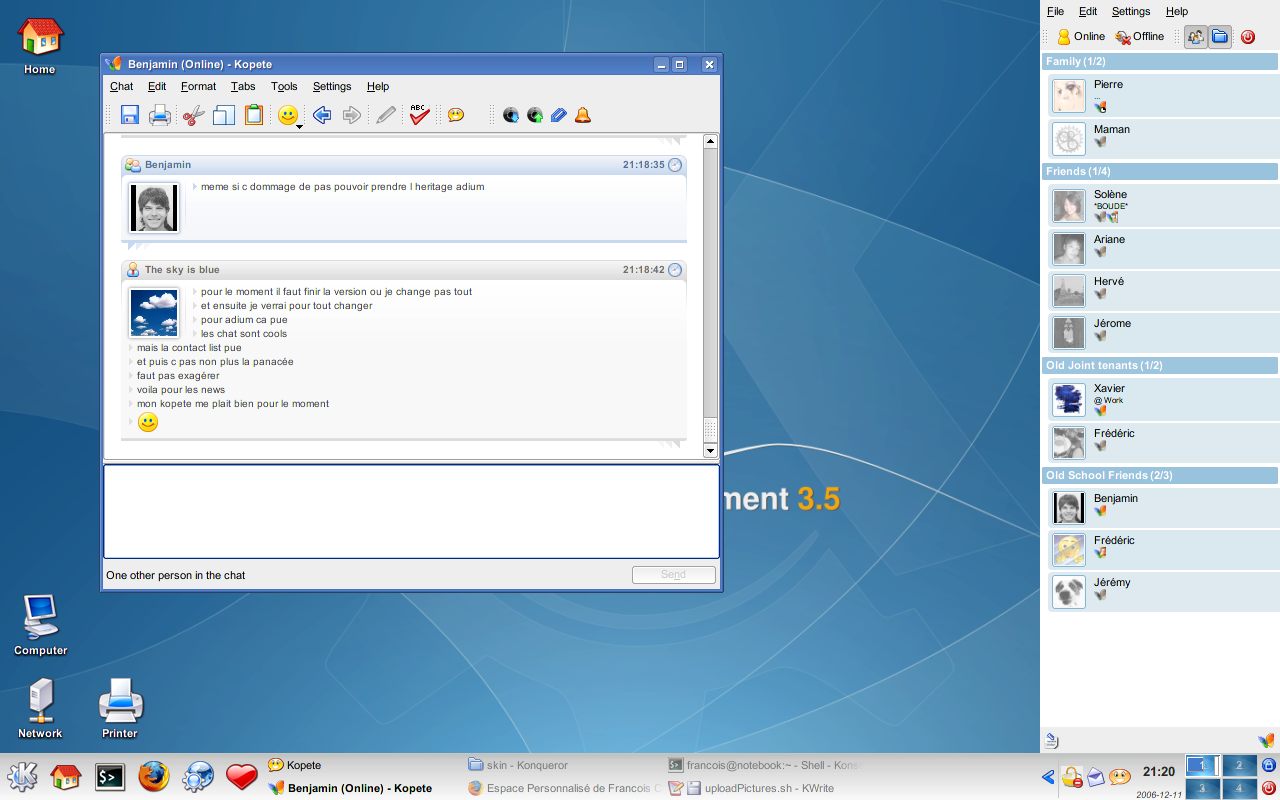Screen dimensions: 1280x800
Task: Open the Tools menu
Action: point(284,87)
